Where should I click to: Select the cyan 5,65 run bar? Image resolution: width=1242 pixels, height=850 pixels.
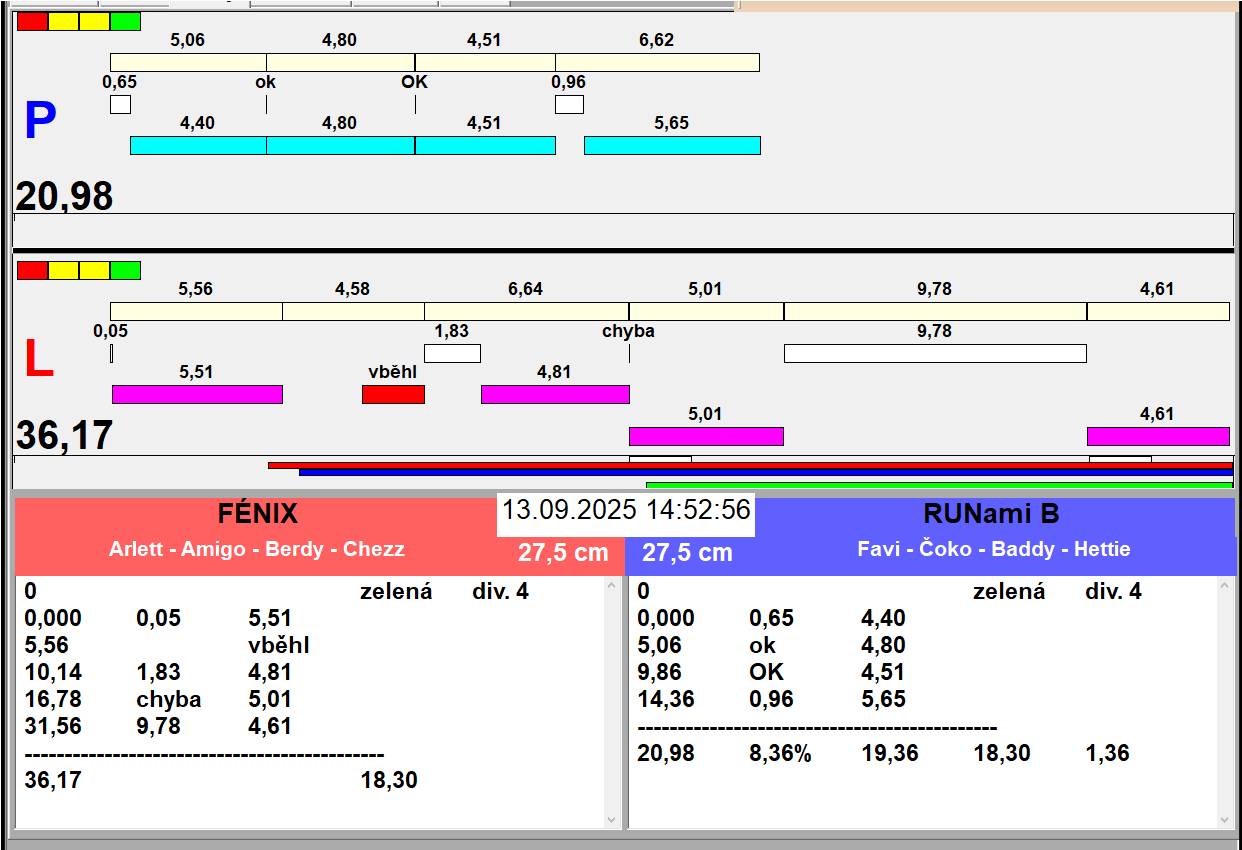point(672,146)
